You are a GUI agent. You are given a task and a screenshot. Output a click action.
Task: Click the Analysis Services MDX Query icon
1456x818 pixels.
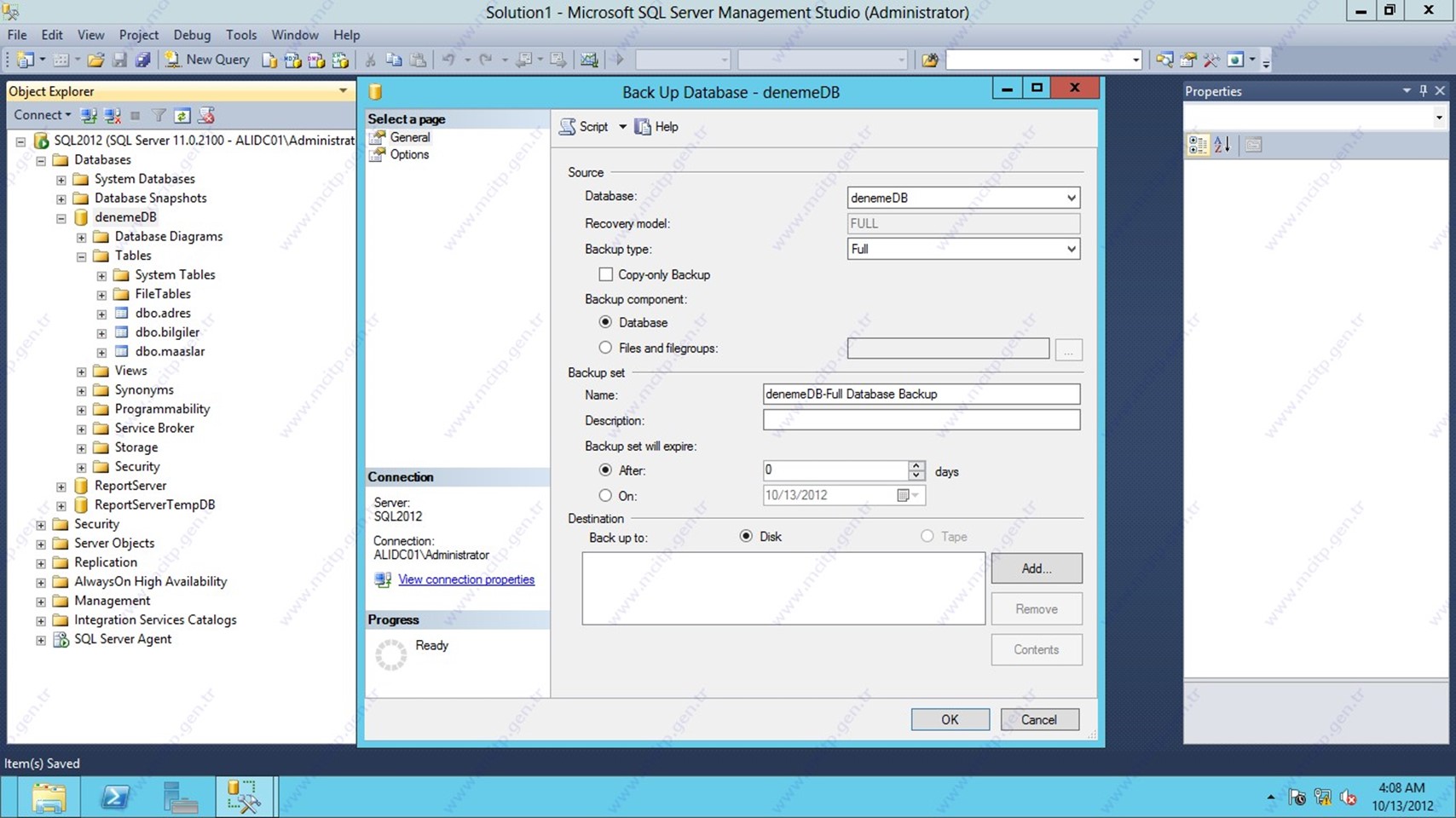click(x=292, y=60)
